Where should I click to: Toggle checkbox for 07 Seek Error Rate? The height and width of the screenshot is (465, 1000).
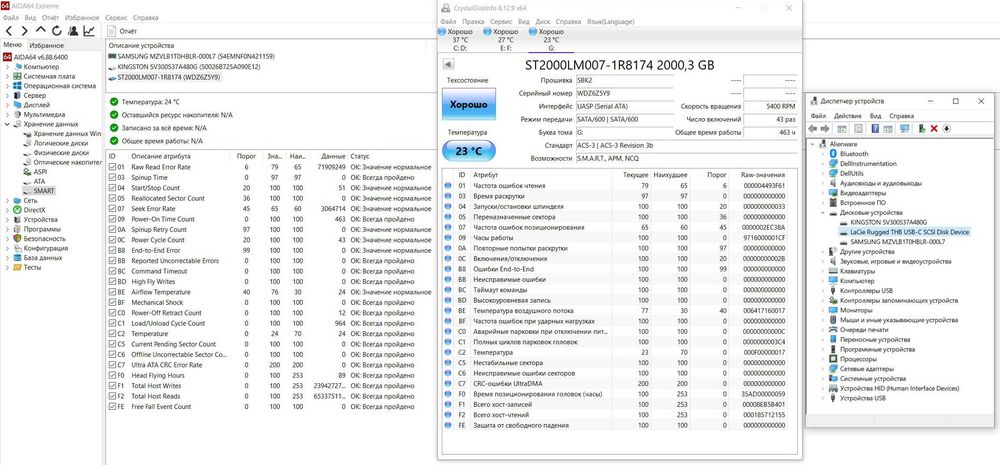pos(113,209)
